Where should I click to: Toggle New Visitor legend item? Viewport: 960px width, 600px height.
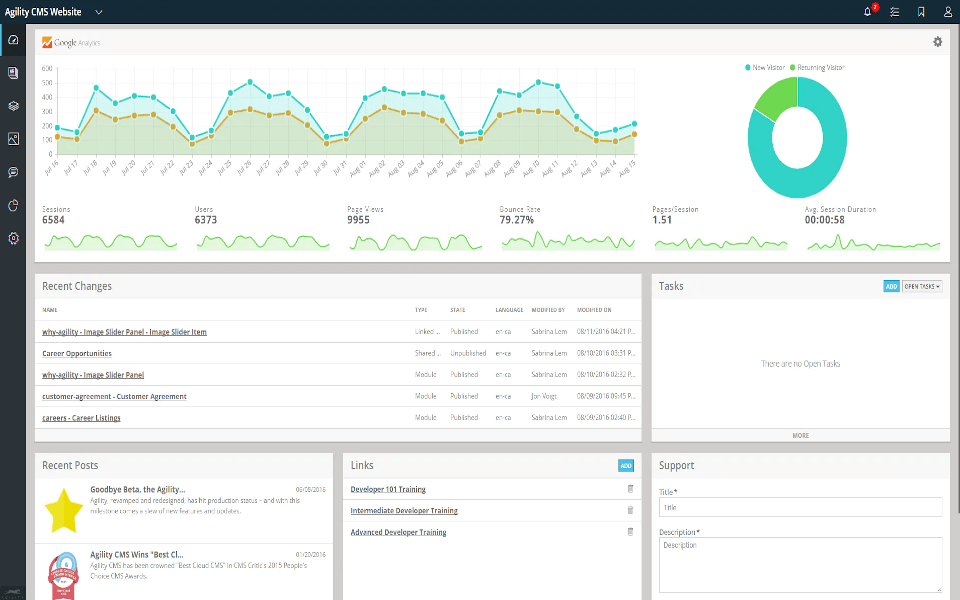pos(765,67)
